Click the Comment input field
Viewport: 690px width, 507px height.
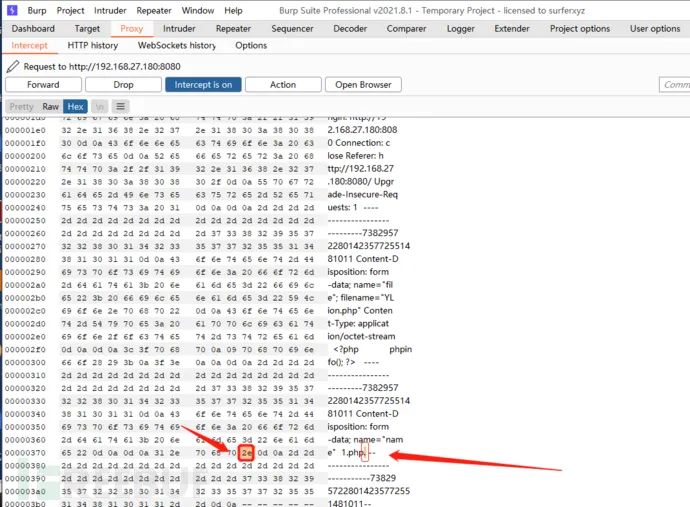675,84
